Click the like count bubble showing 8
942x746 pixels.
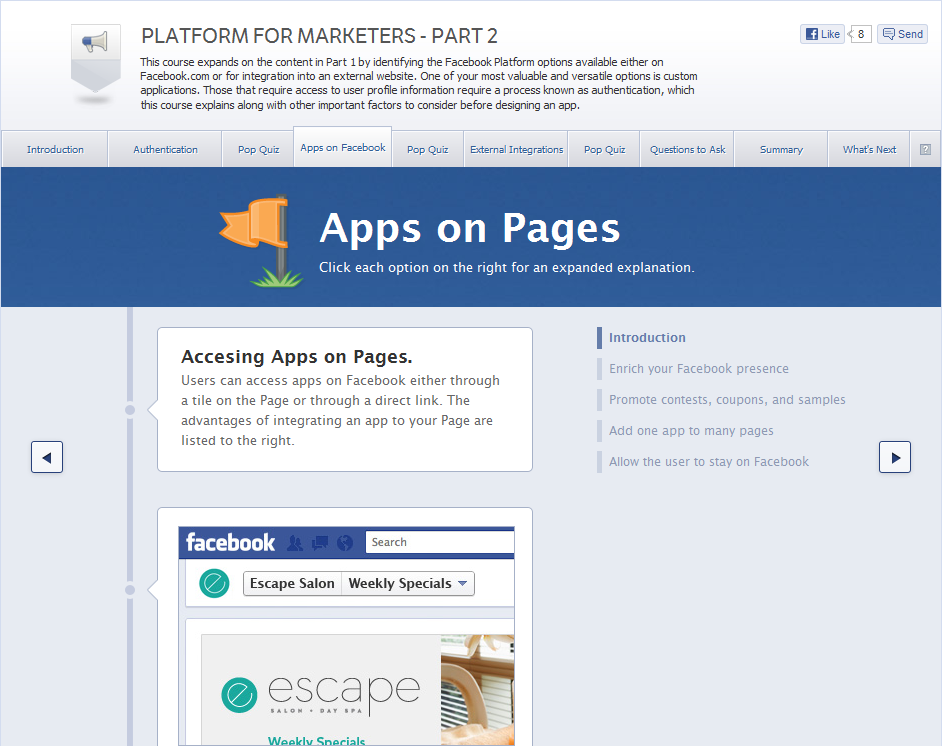pyautogui.click(x=860, y=34)
